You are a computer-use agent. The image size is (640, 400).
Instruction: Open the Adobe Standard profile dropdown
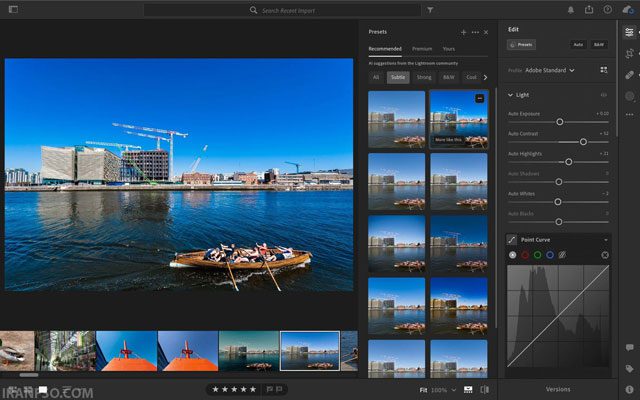tap(550, 70)
